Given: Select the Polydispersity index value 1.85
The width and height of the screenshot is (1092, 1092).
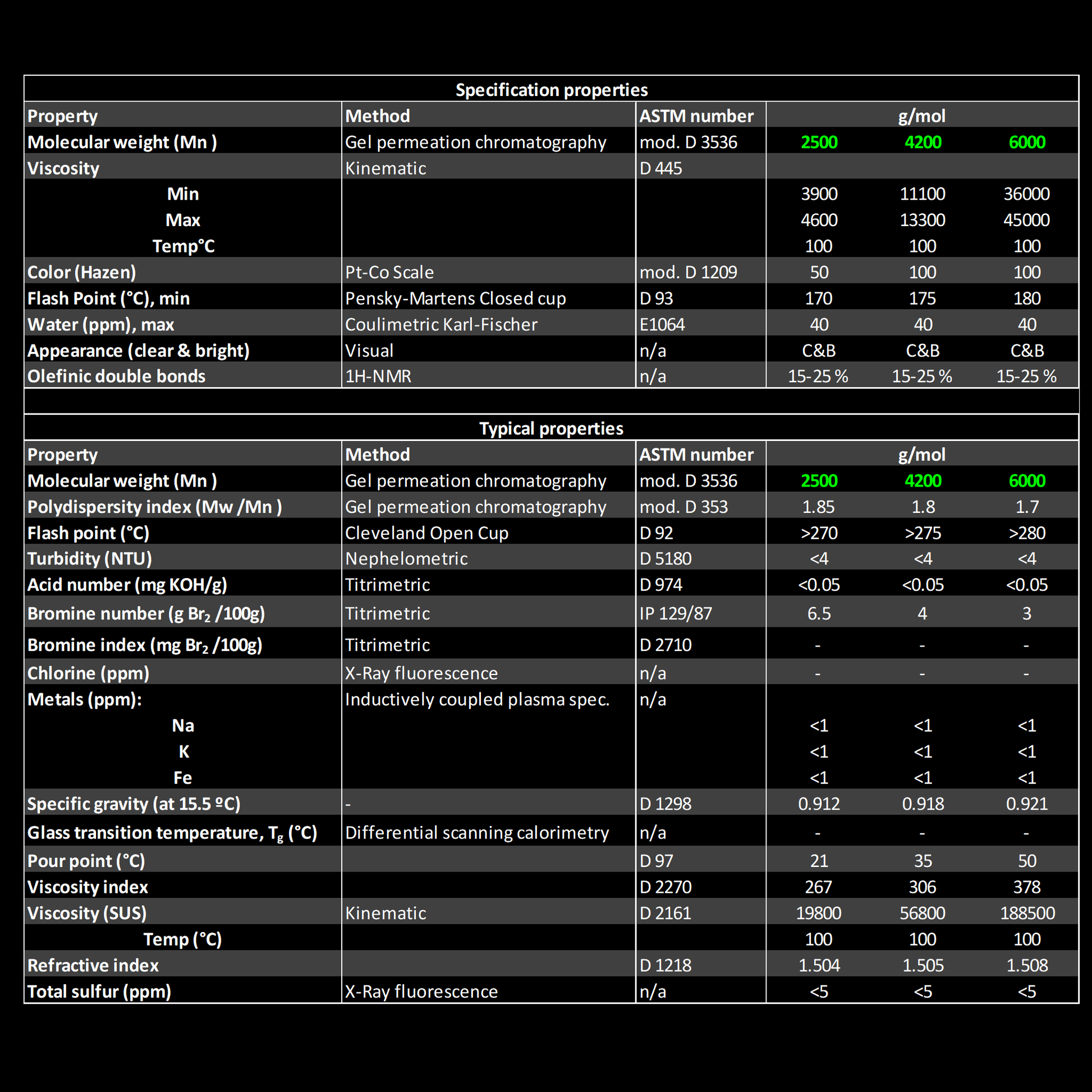Looking at the screenshot, I should coord(818,507).
